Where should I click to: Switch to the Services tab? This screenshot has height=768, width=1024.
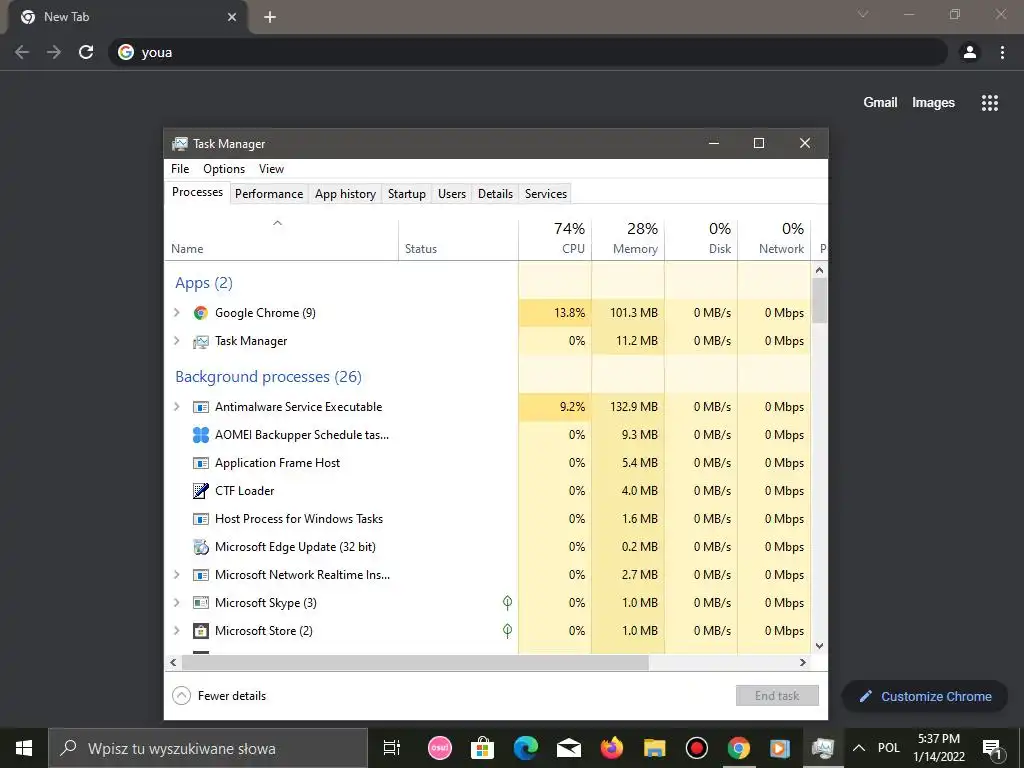(x=546, y=194)
